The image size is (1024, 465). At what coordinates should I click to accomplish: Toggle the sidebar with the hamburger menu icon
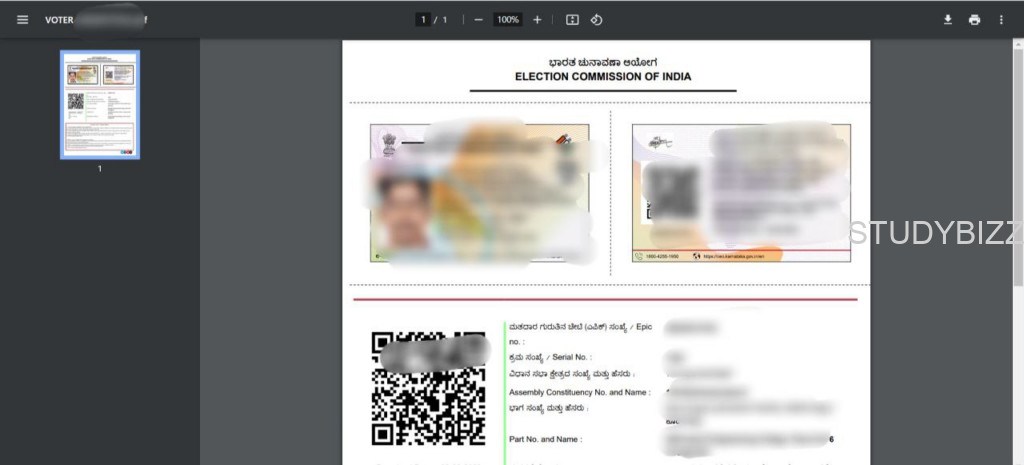(x=22, y=20)
